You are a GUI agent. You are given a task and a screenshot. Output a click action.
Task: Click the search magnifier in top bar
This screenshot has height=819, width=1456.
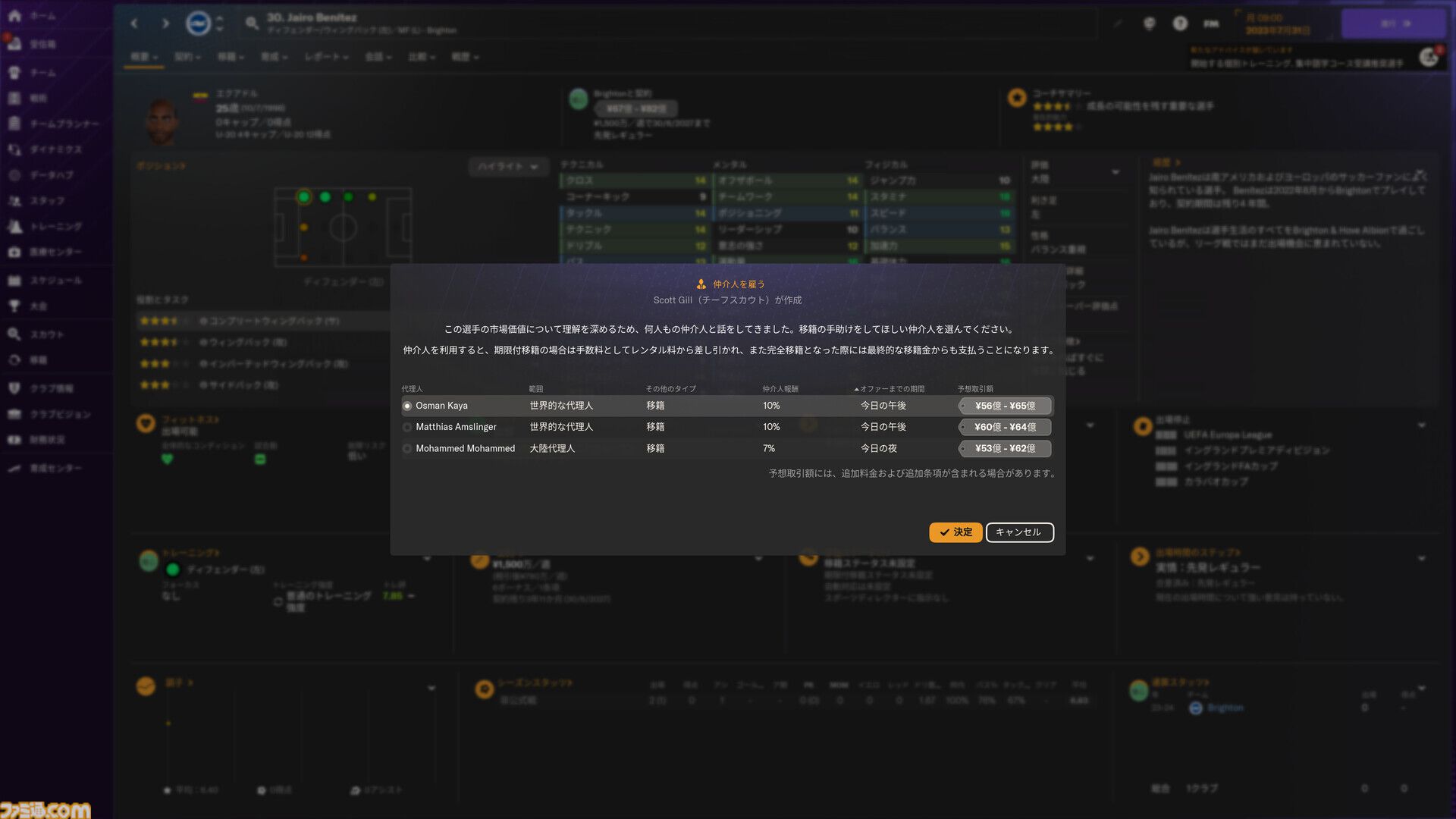point(252,24)
